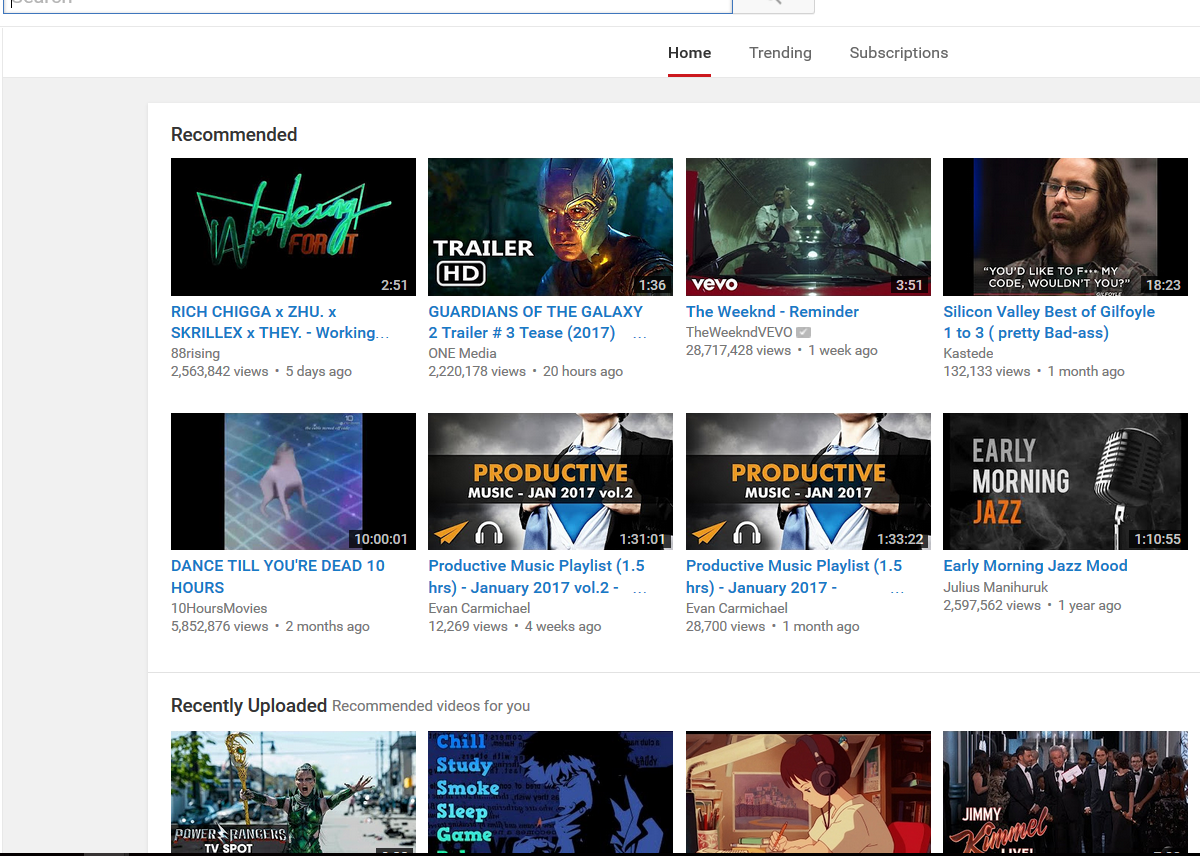Click the 10-hour dance video thumbnail
1200x856 pixels.
click(293, 481)
